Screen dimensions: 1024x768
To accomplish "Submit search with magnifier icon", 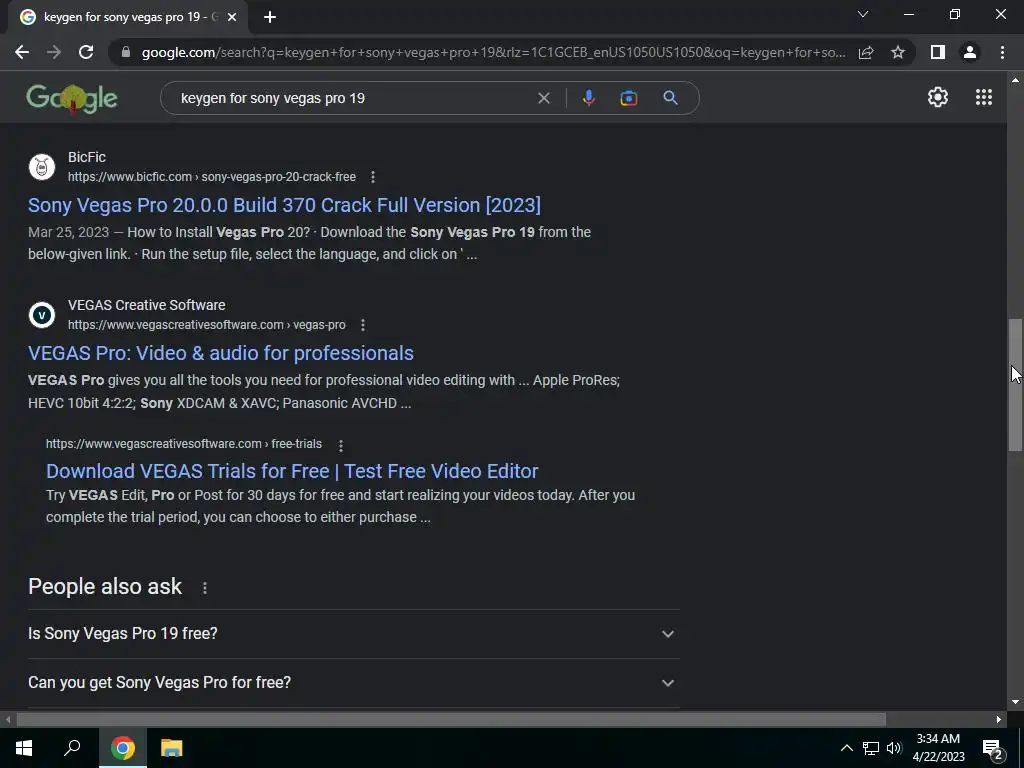I will [670, 98].
